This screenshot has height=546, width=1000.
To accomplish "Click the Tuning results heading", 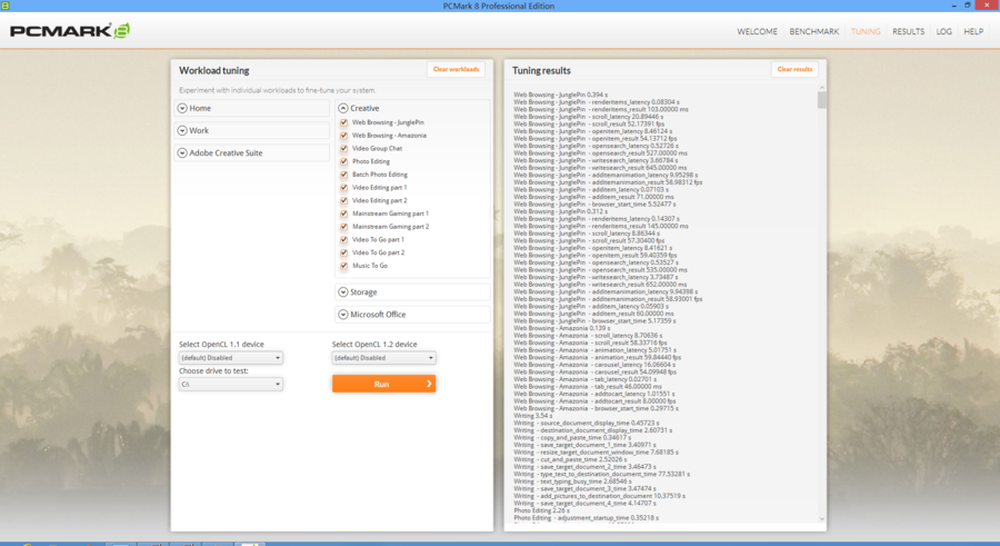I will coord(541,71).
